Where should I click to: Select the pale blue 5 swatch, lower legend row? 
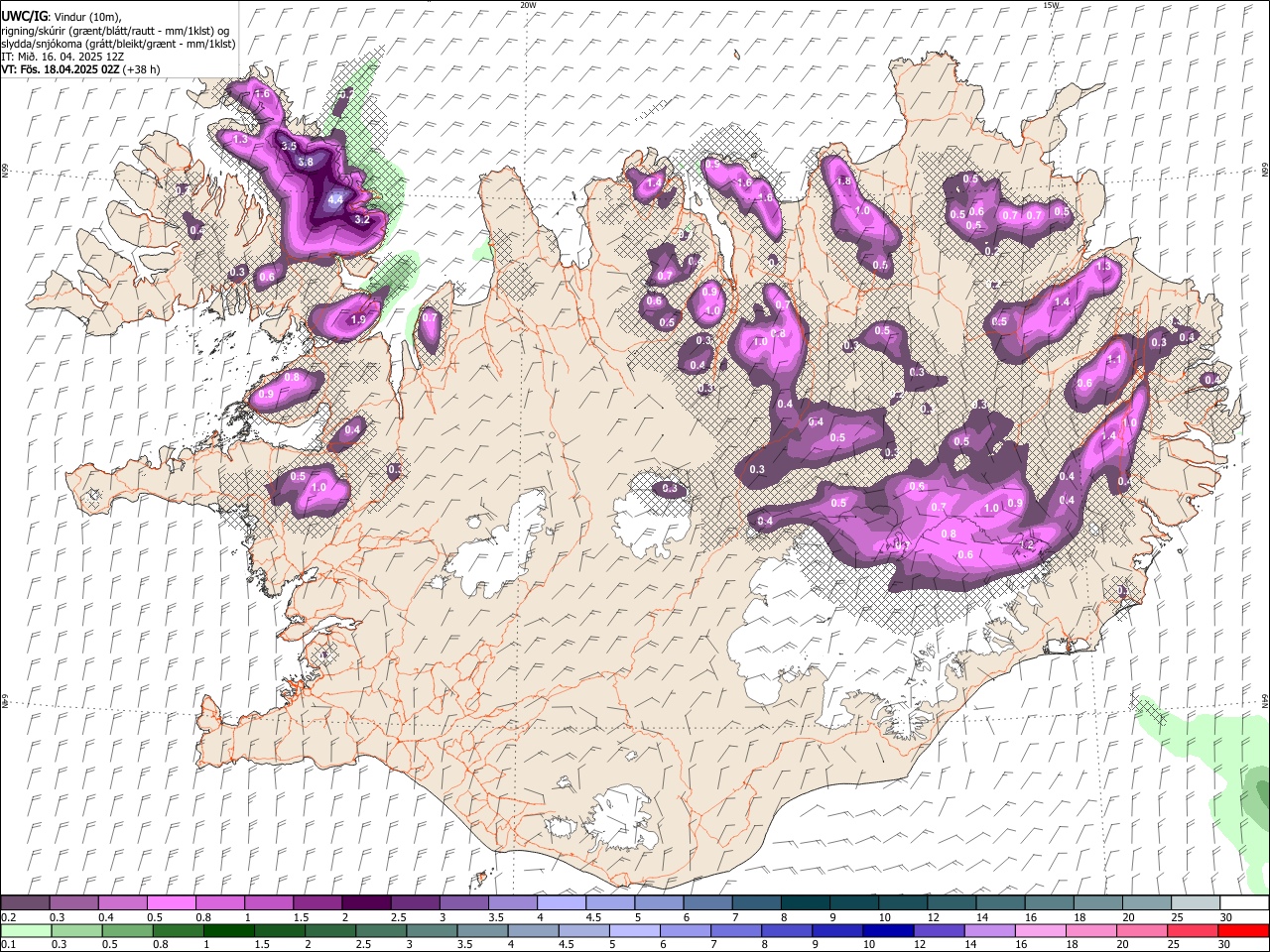(x=634, y=930)
